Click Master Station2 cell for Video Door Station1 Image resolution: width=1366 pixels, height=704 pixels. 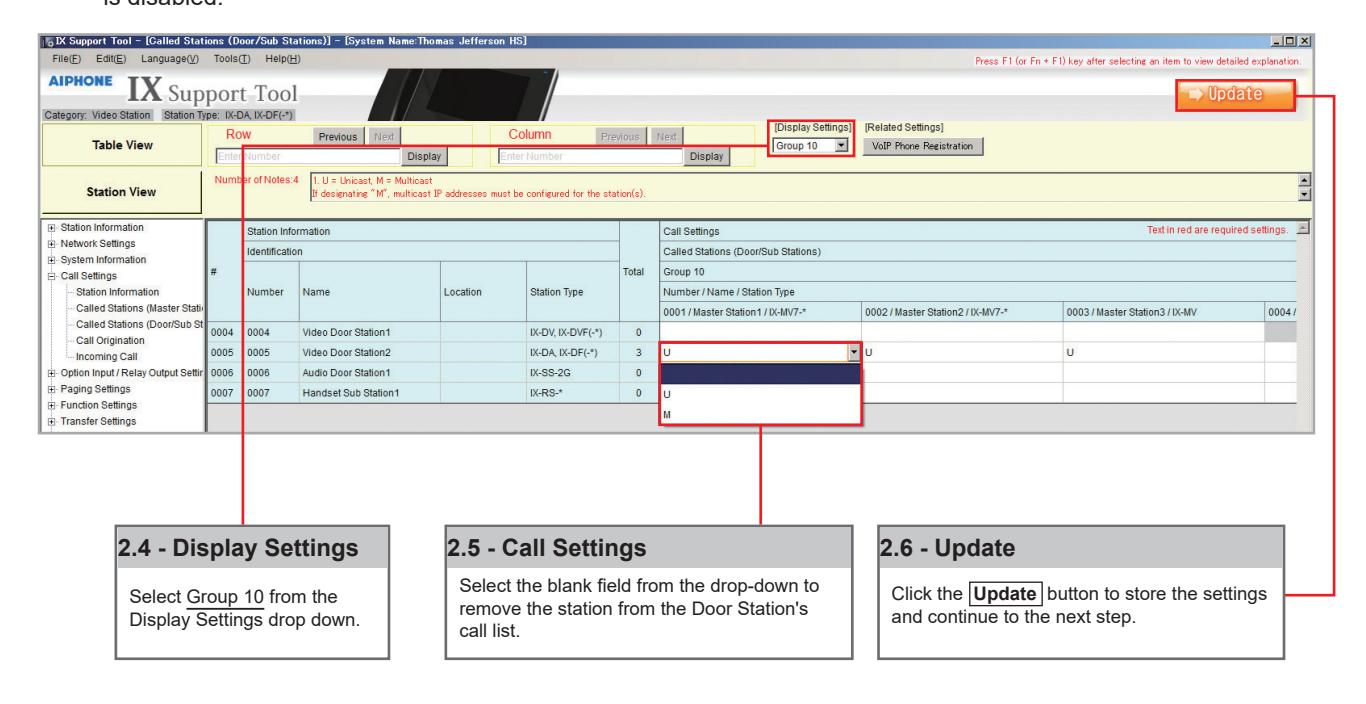(x=961, y=332)
